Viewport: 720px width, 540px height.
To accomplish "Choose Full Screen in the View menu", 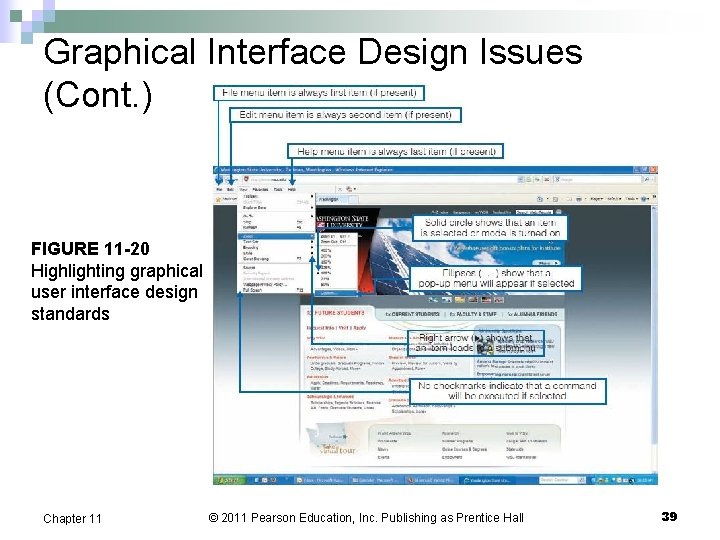I will tap(276, 290).
